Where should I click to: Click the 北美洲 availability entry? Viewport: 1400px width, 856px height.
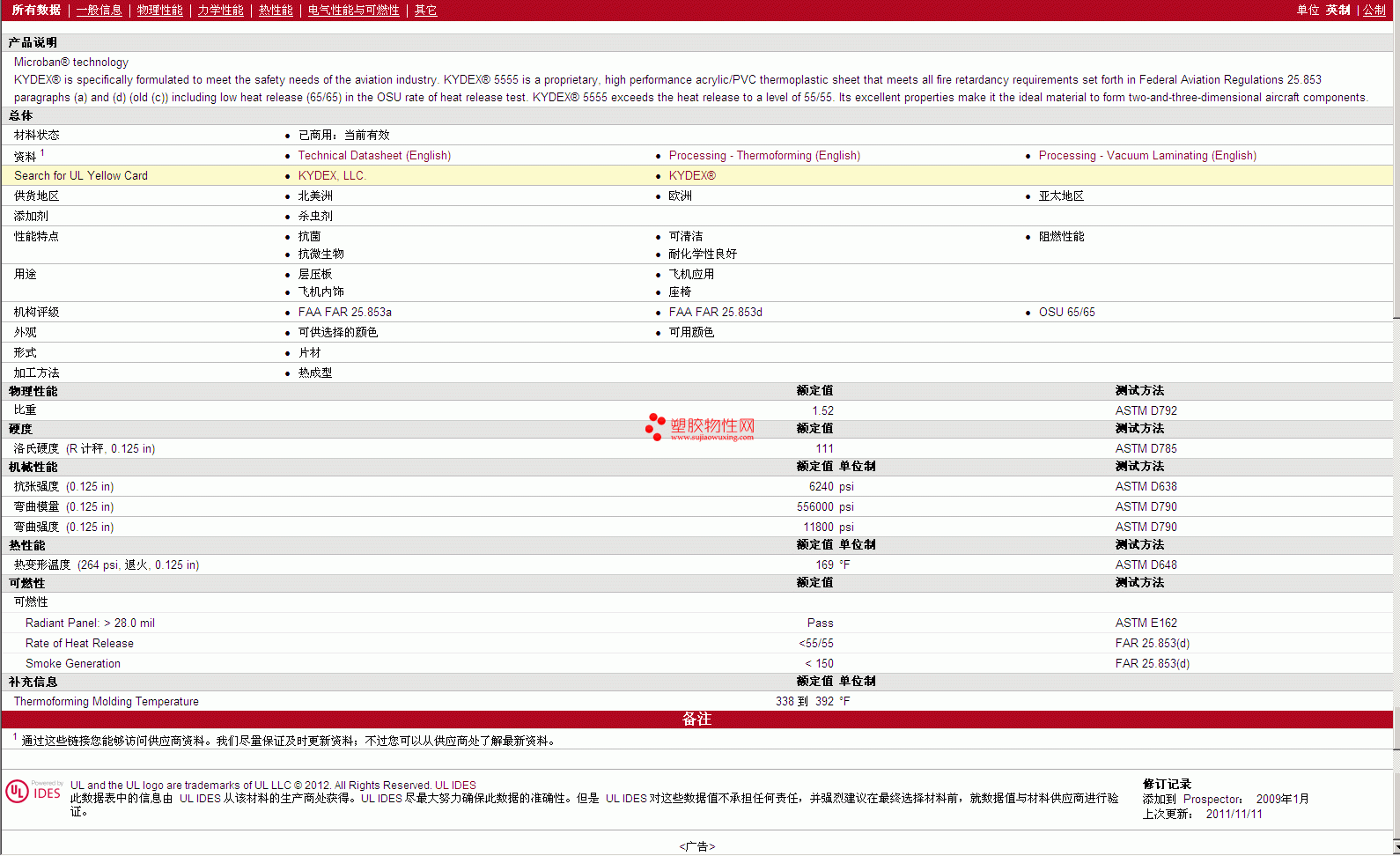tap(315, 196)
